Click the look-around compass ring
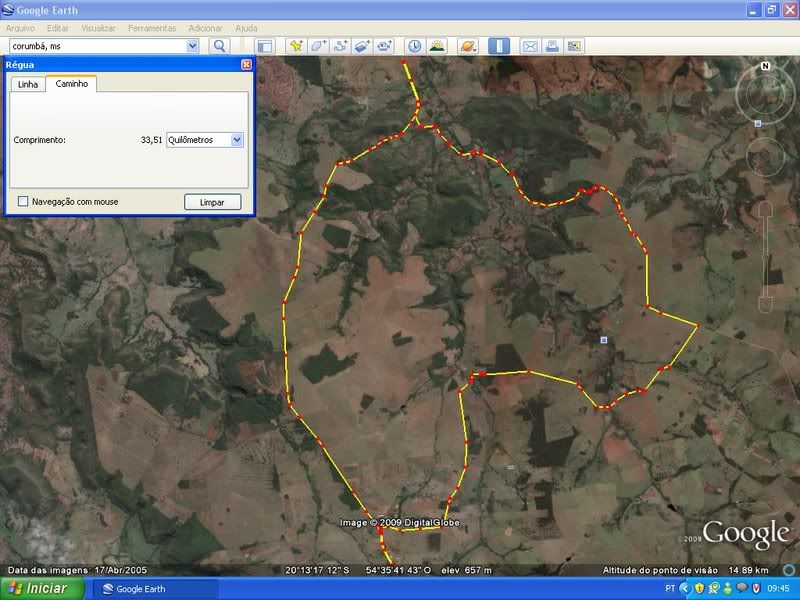This screenshot has width=800, height=600. (764, 94)
